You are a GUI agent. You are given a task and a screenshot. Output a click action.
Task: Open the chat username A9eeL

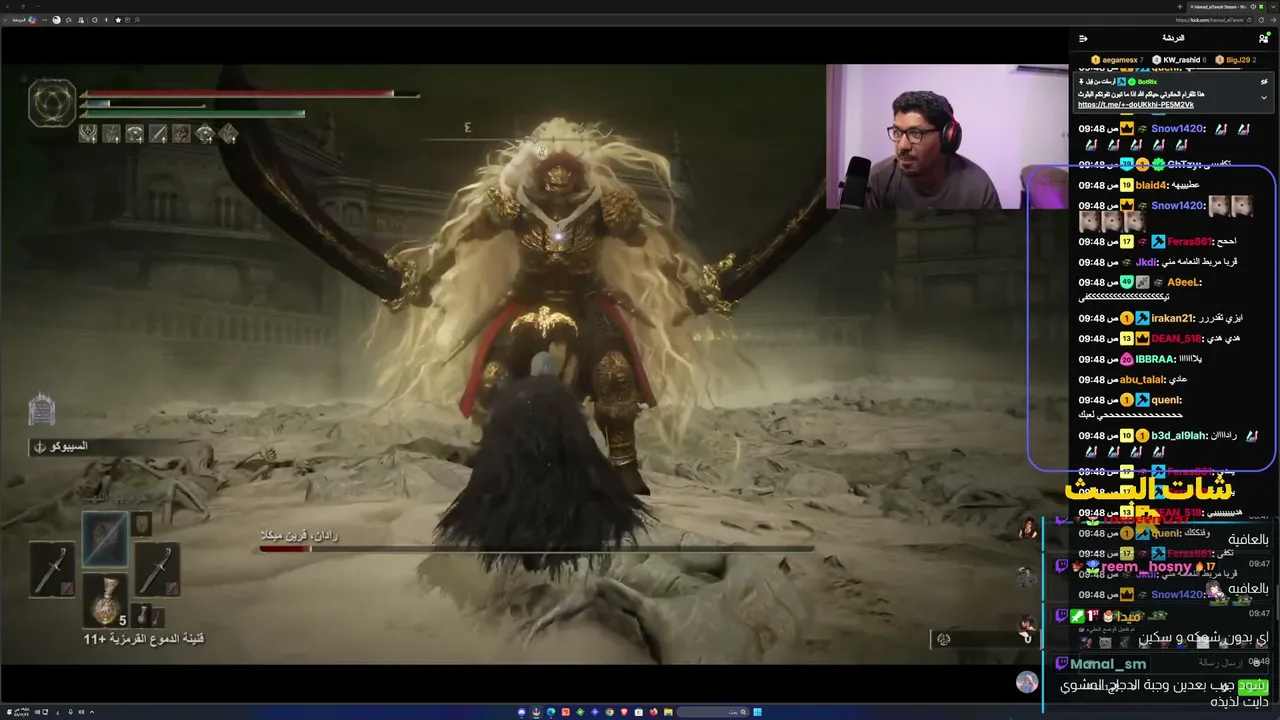[x=1184, y=282]
